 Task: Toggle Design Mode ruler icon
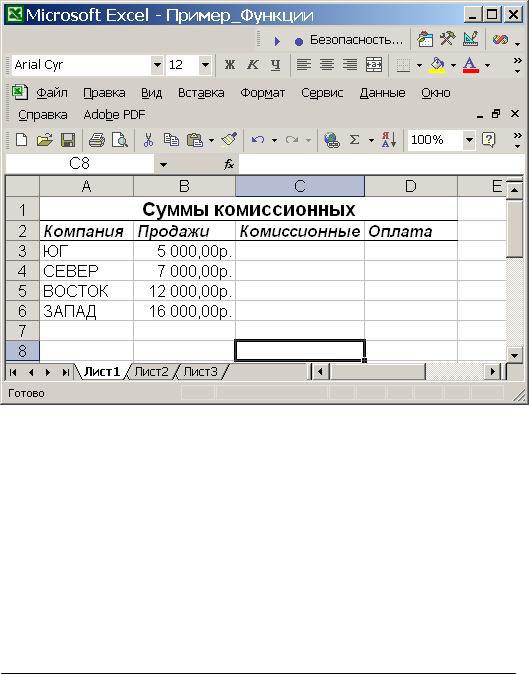click(x=471, y=40)
